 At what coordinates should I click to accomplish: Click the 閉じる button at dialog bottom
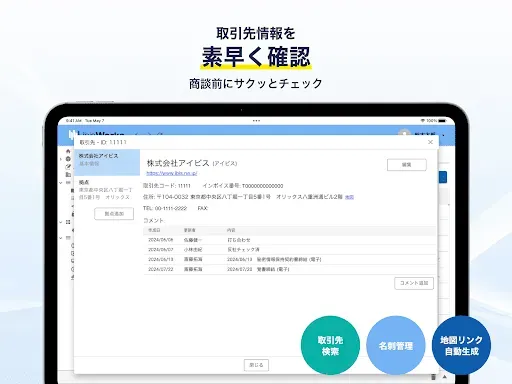point(256,365)
